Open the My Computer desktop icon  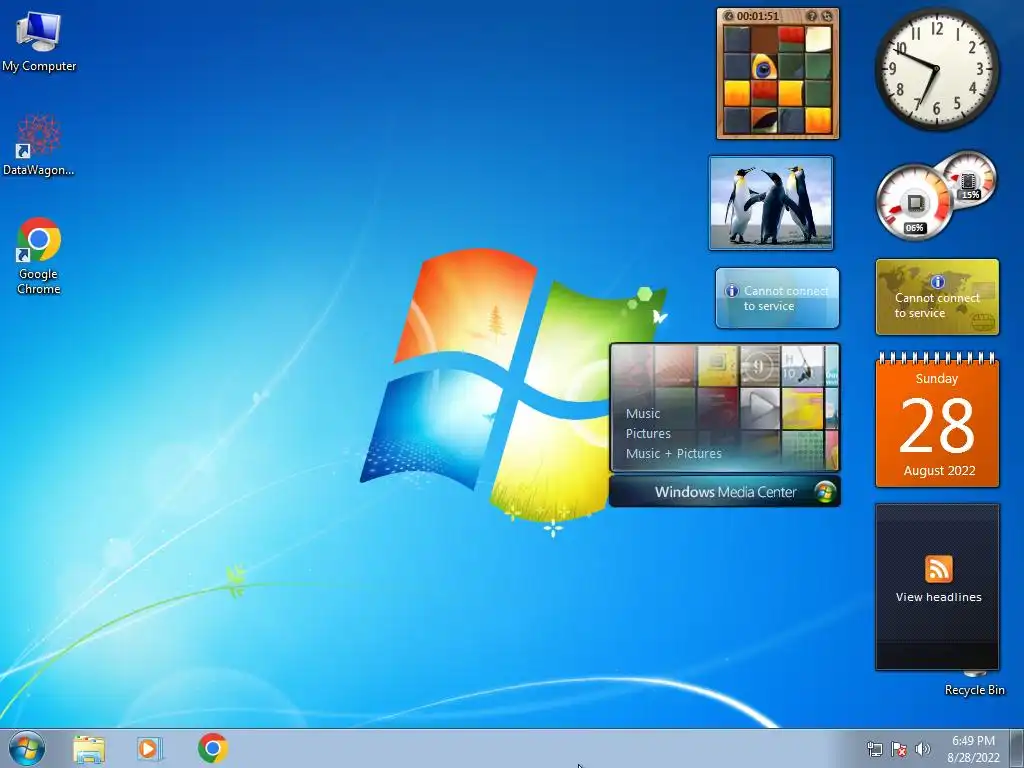39,40
